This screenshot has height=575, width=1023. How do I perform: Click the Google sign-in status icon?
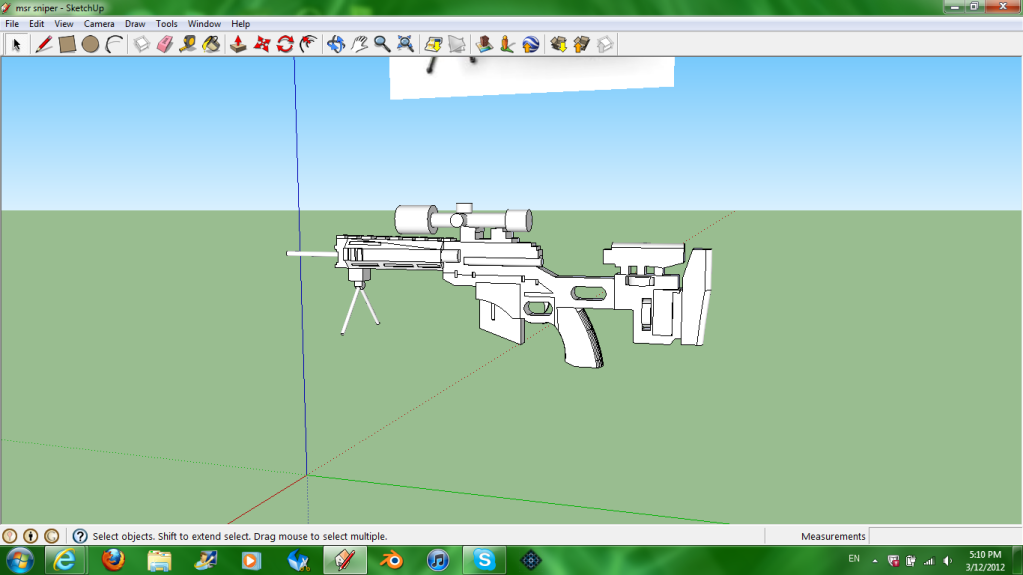click(52, 536)
